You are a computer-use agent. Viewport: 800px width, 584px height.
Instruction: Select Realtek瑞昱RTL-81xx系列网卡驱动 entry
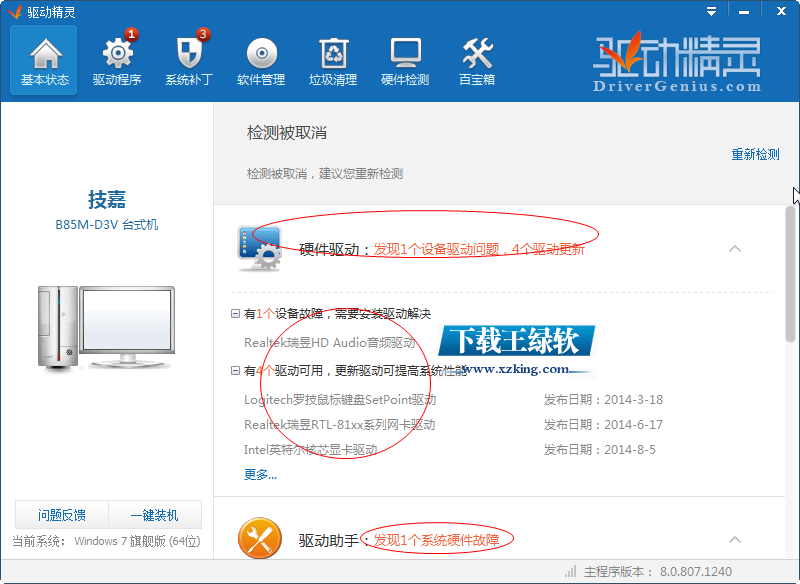339,424
